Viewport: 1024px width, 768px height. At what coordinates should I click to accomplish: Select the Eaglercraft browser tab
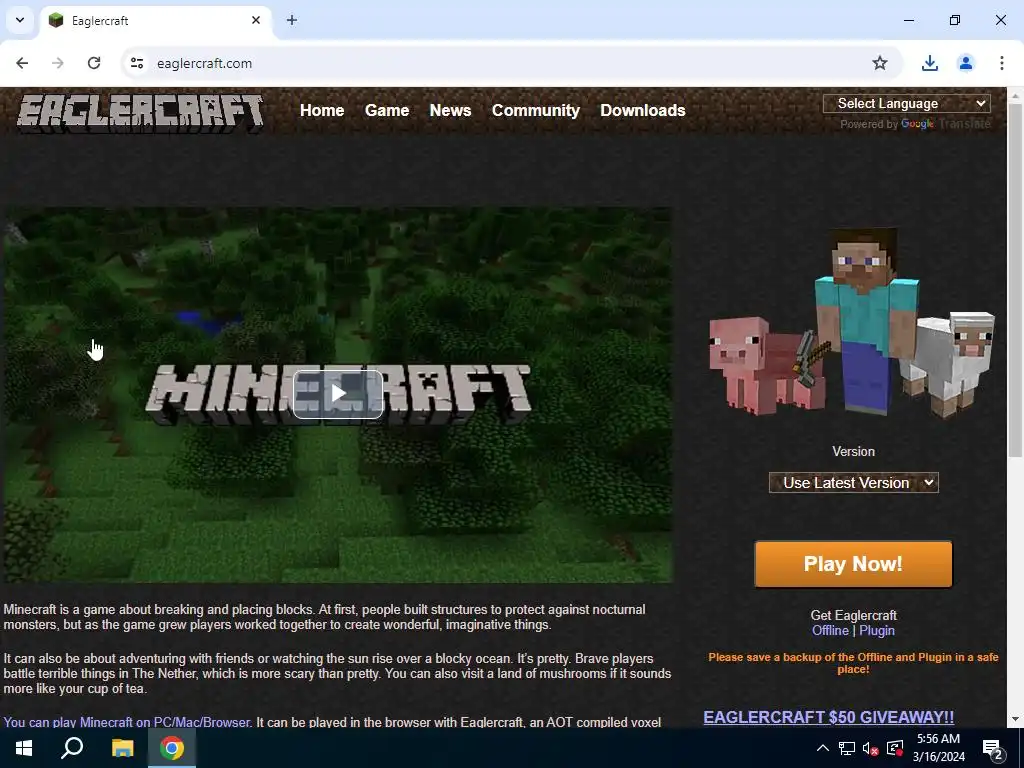[x=157, y=21]
